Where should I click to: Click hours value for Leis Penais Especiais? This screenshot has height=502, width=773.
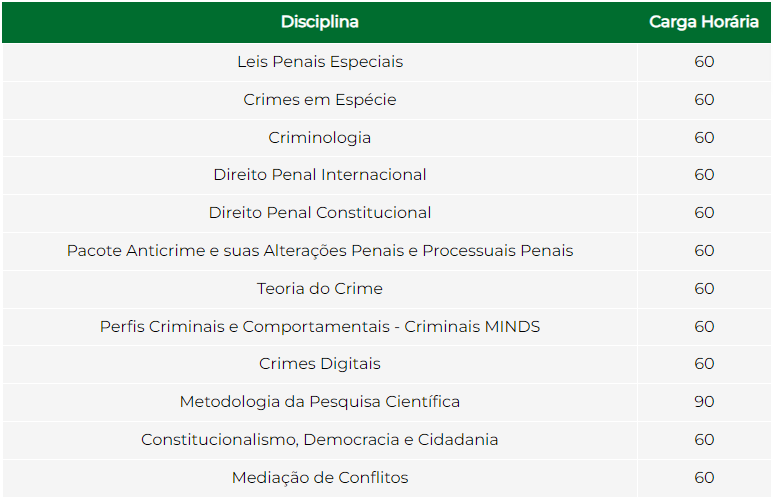coord(704,62)
